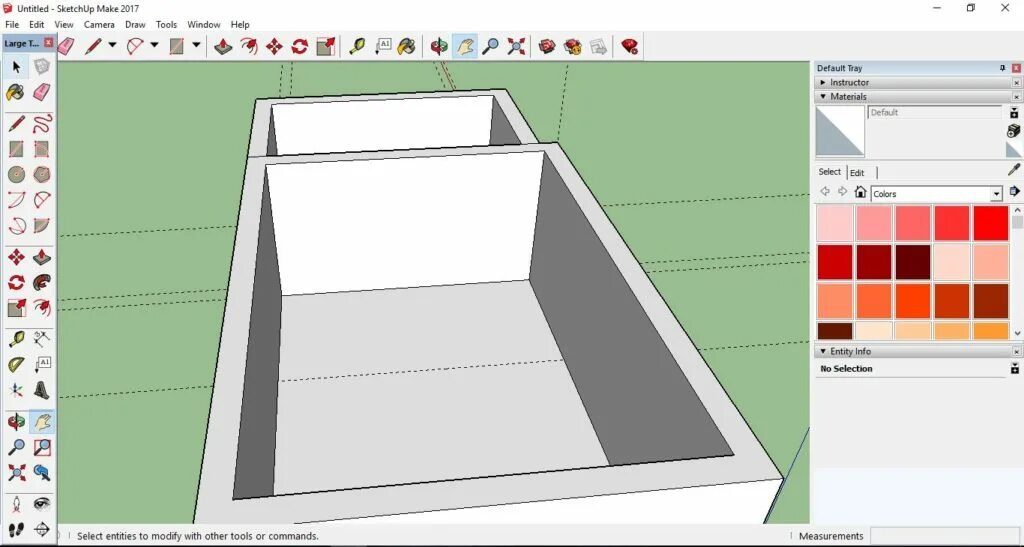Select the Arc tool in top toolbar
This screenshot has width=1024, height=547.
click(x=135, y=46)
